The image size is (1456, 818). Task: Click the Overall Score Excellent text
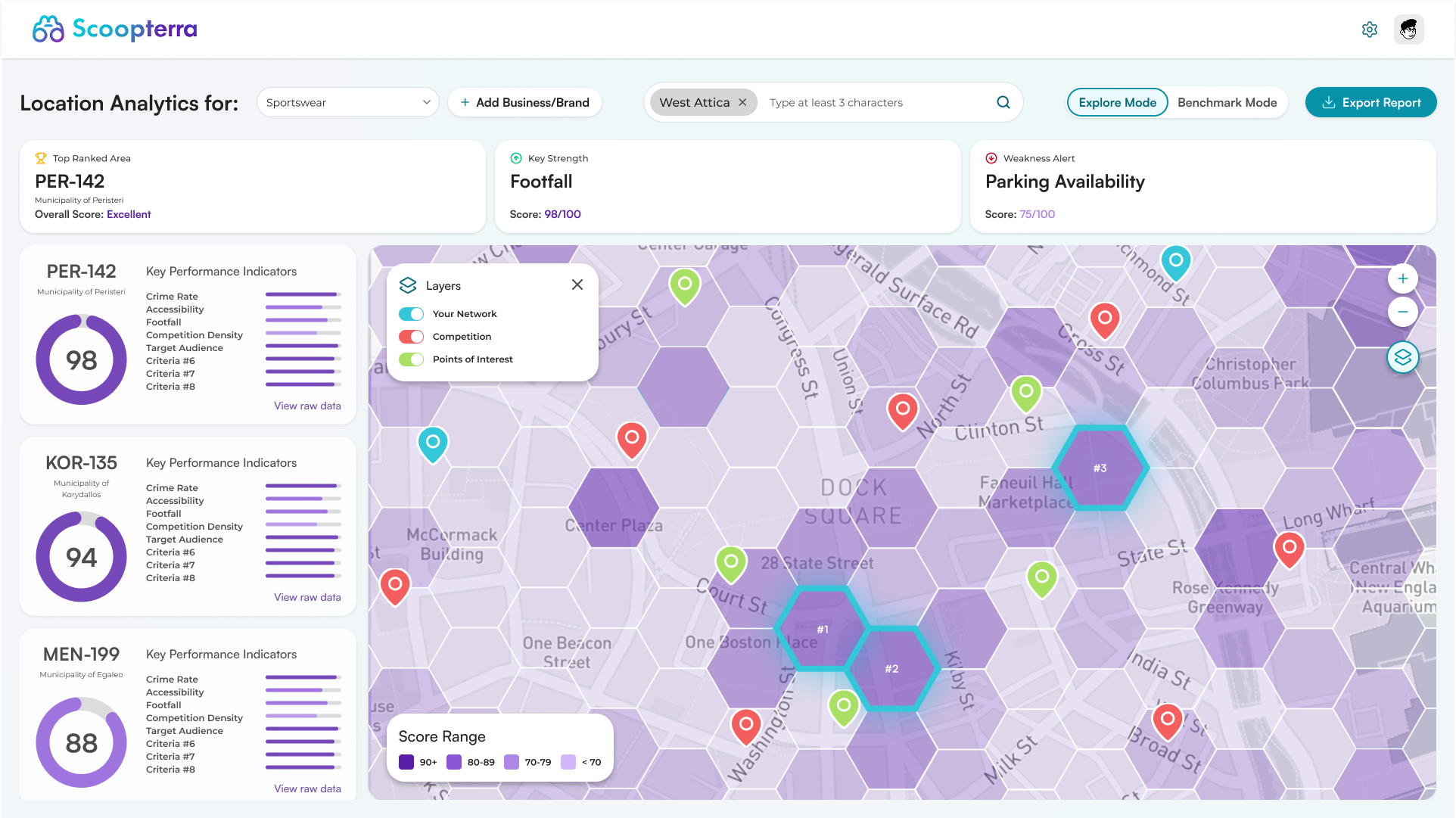(129, 215)
